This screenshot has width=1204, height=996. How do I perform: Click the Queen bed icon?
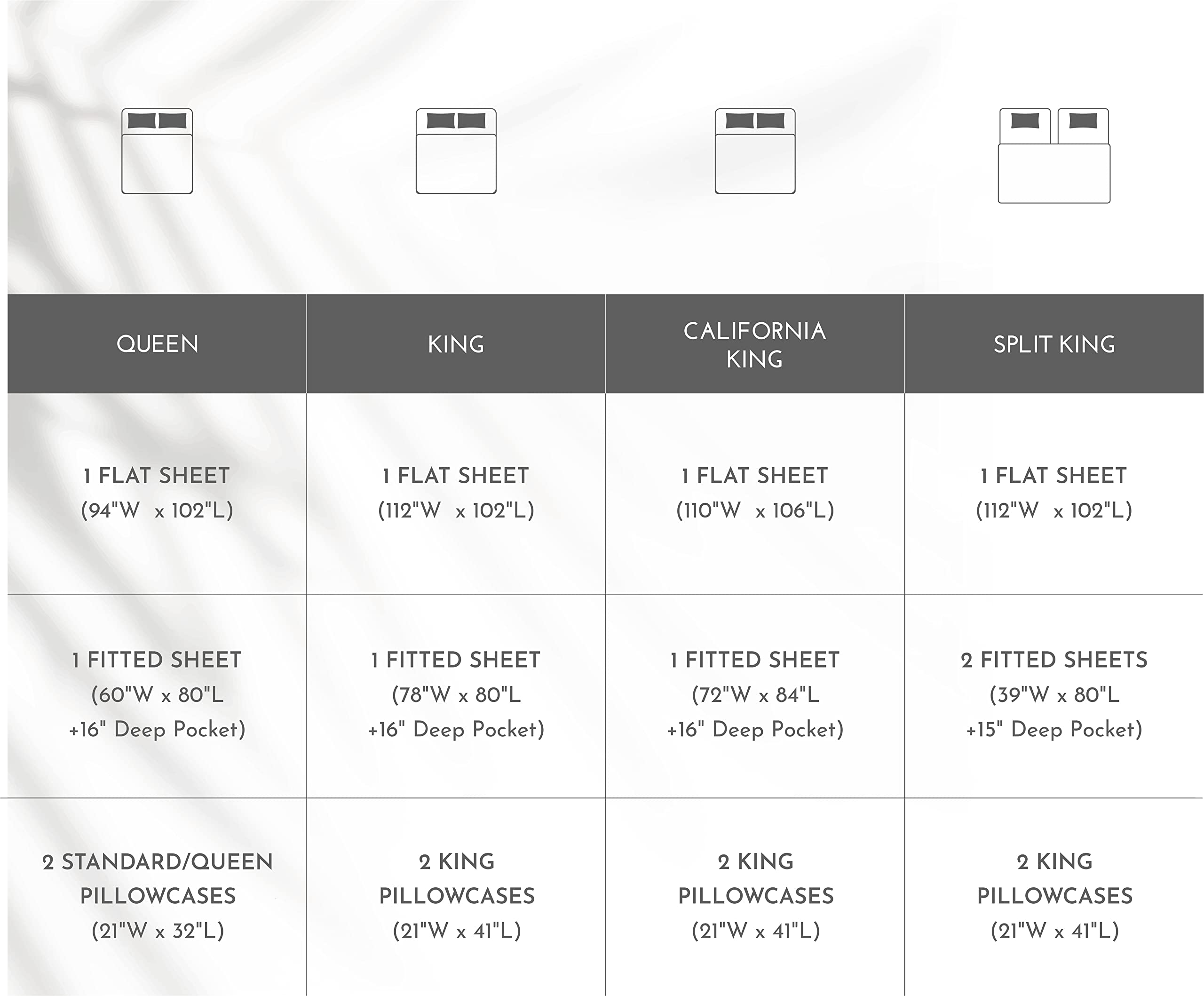157,151
